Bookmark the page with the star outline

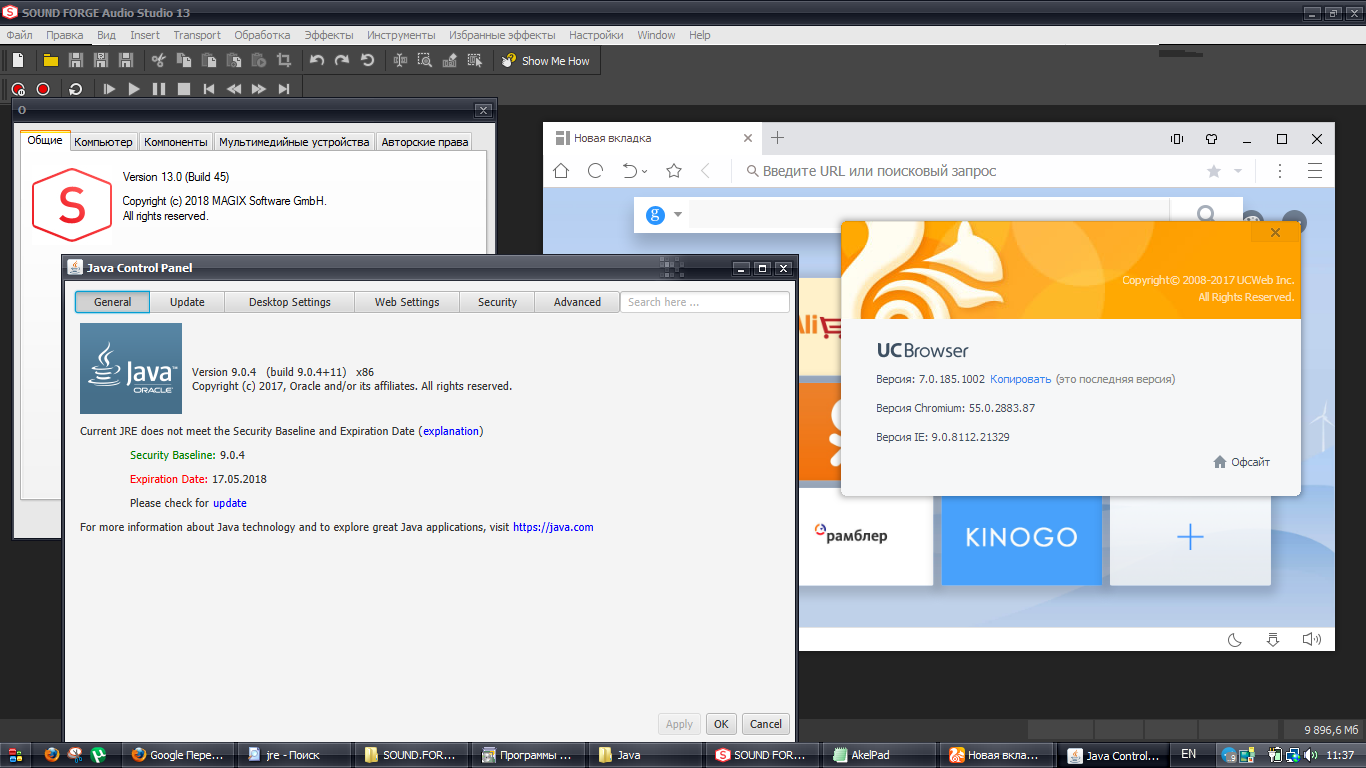(674, 171)
